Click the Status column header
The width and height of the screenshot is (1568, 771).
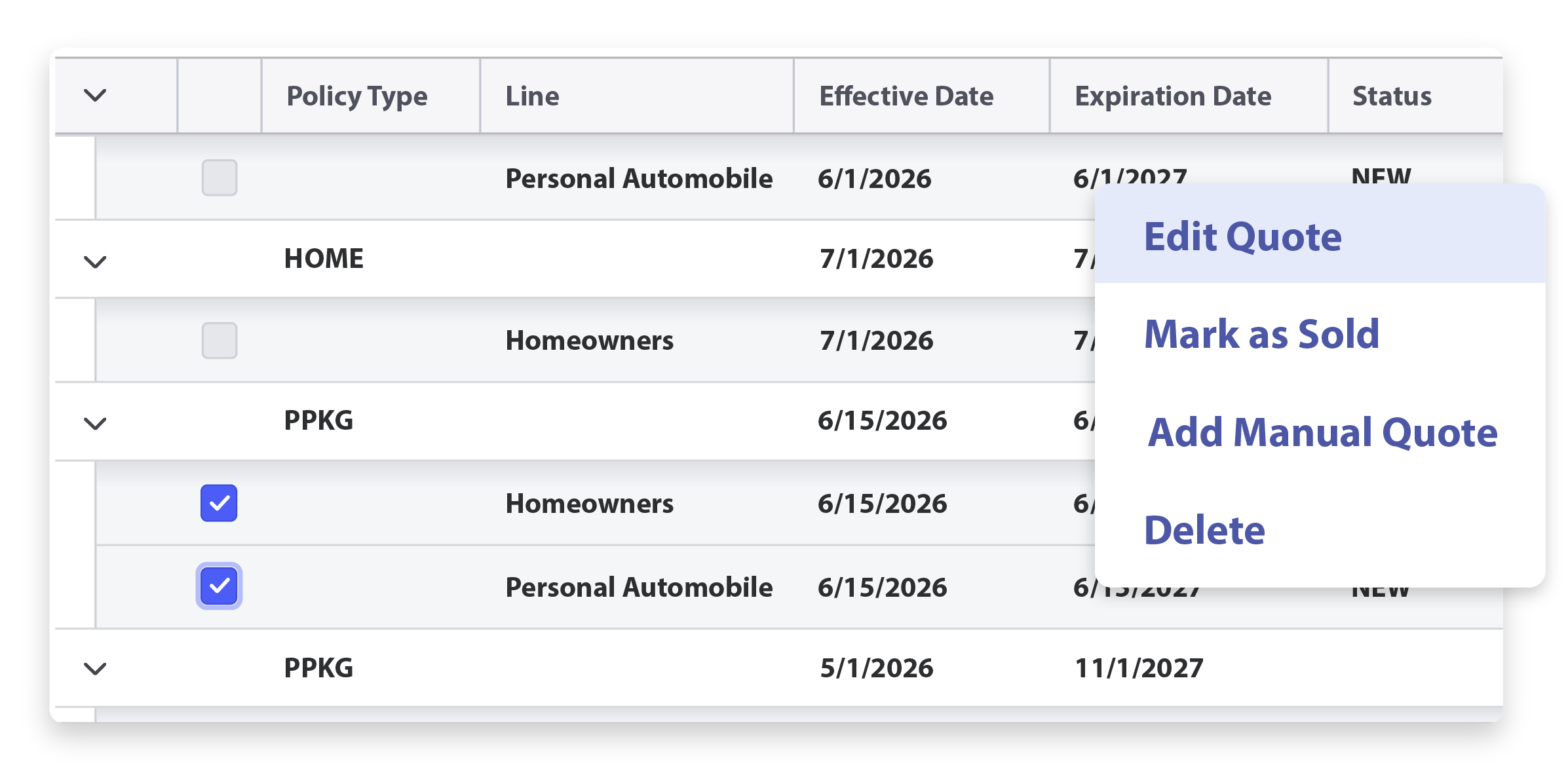tap(1392, 96)
